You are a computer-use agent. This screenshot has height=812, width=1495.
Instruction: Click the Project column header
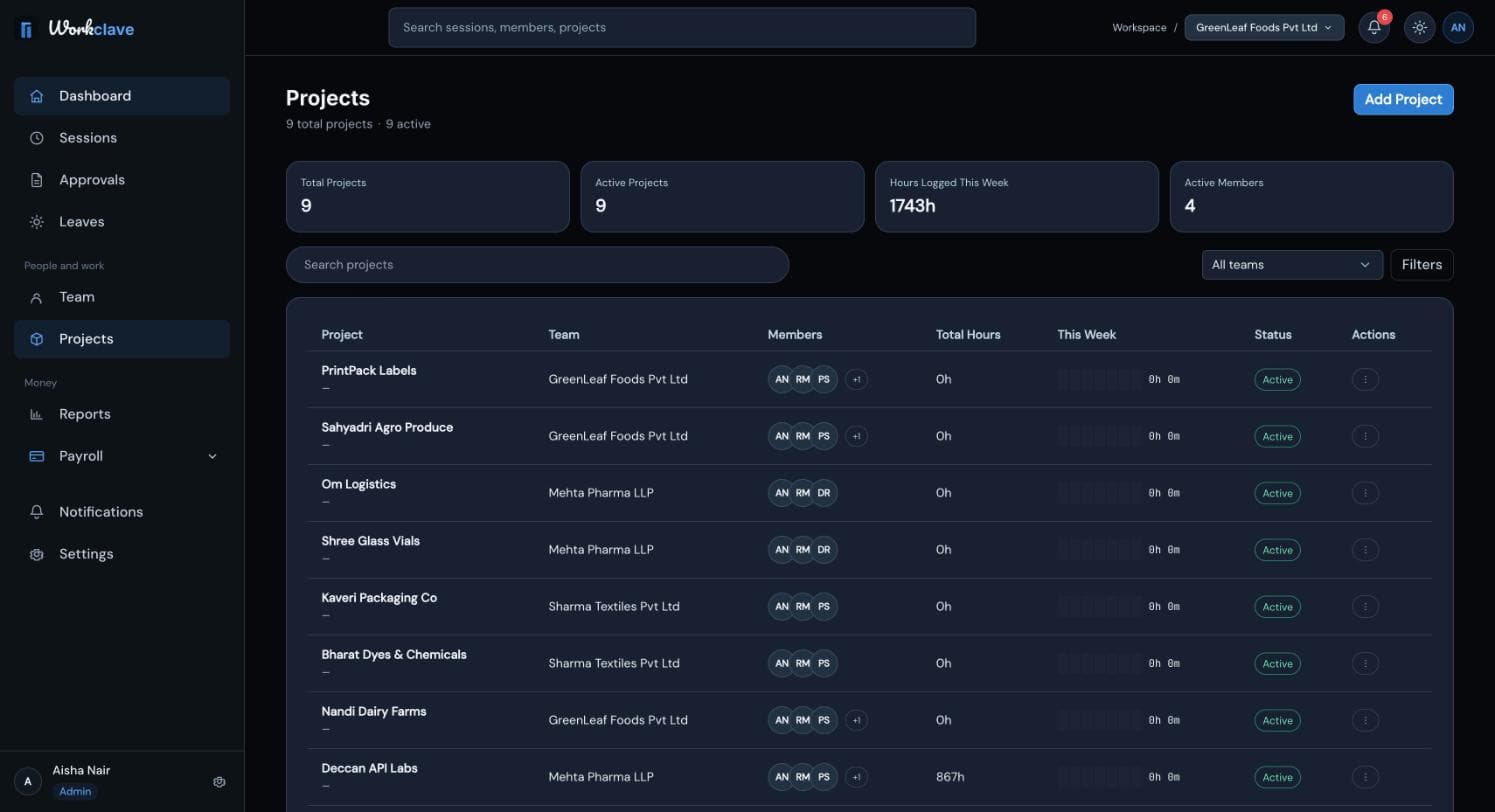[x=342, y=335]
